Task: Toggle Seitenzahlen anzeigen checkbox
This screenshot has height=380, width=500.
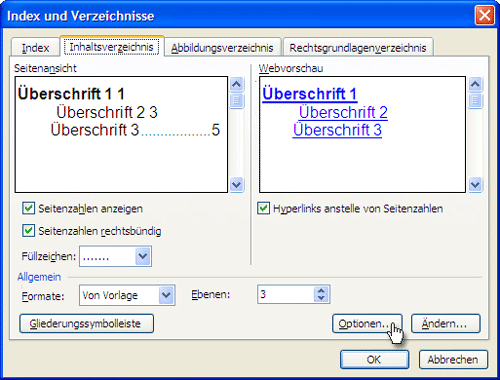Action: click(x=28, y=208)
